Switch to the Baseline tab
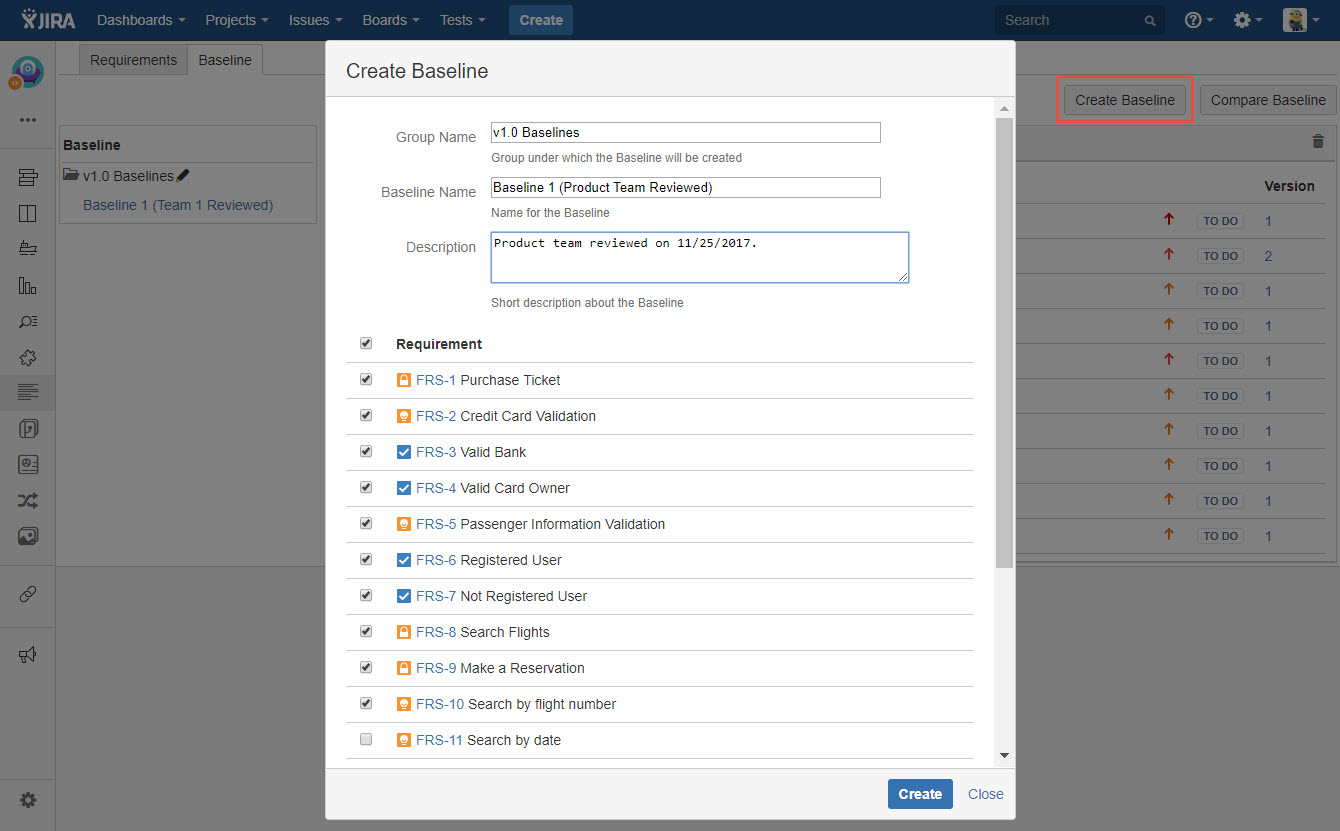1340x831 pixels. pos(225,60)
